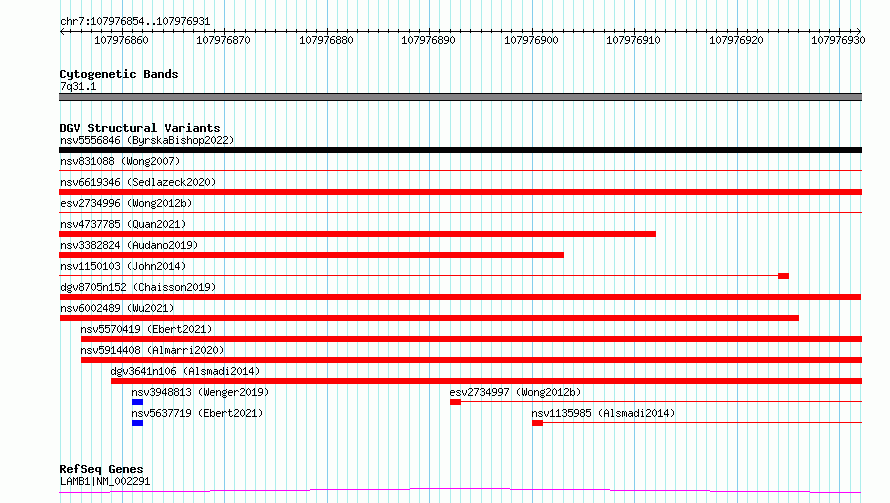The height and width of the screenshot is (503, 890).
Task: Click ruler position 107976930
Action: (838, 40)
